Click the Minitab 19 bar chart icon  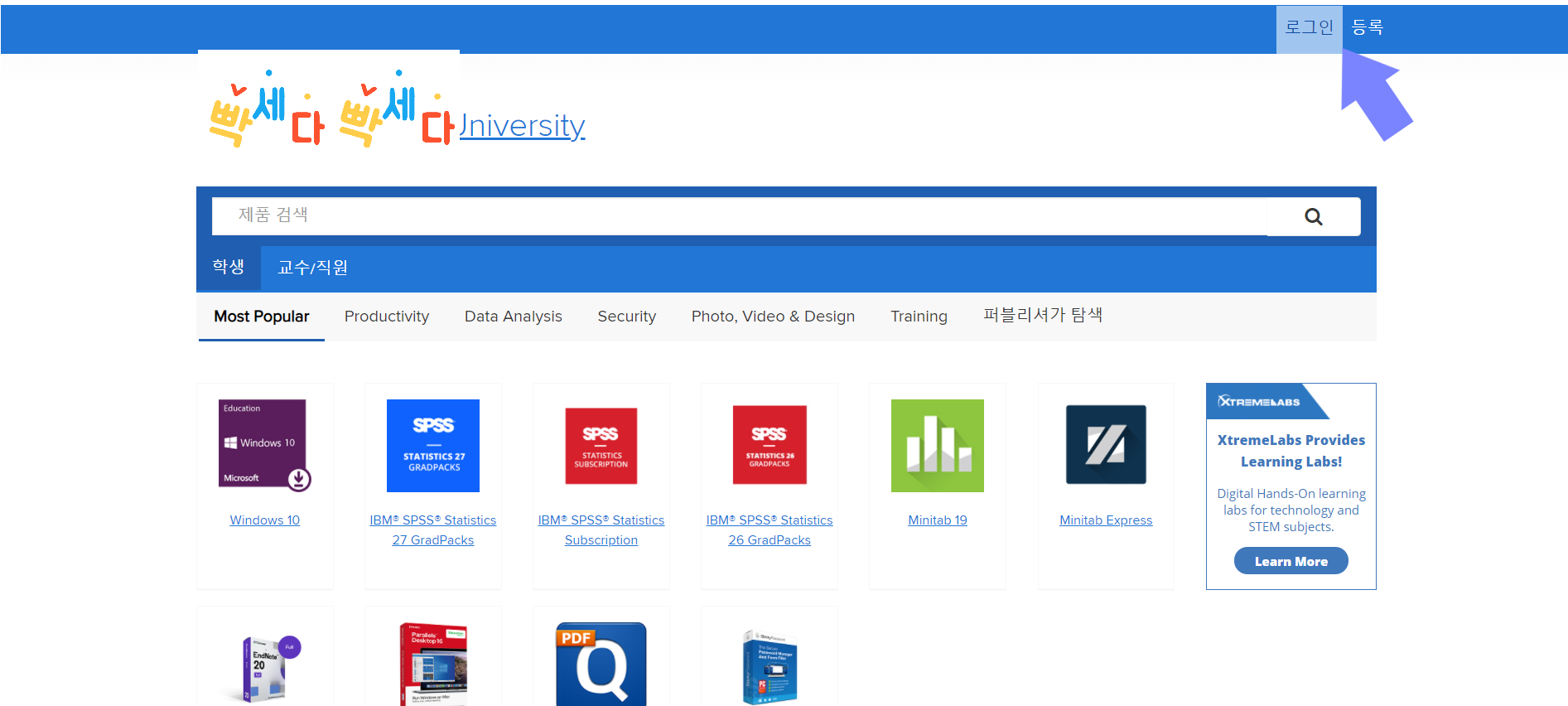[938, 446]
